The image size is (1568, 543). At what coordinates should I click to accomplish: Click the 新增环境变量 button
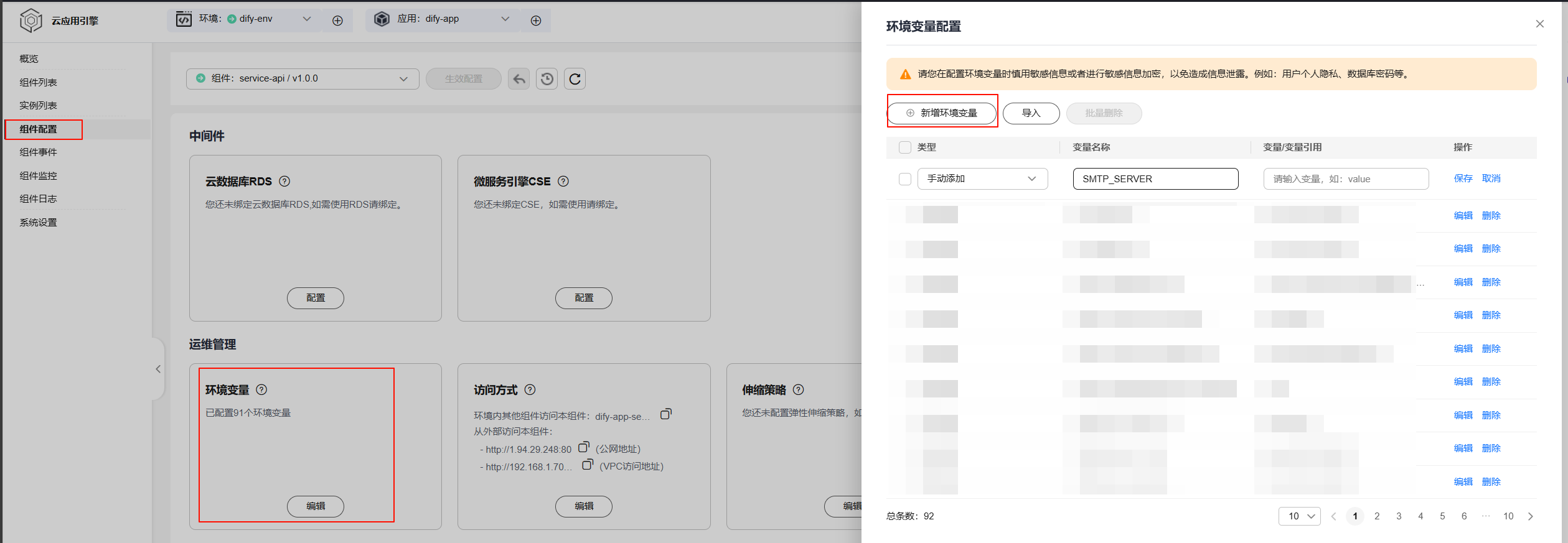tap(942, 113)
